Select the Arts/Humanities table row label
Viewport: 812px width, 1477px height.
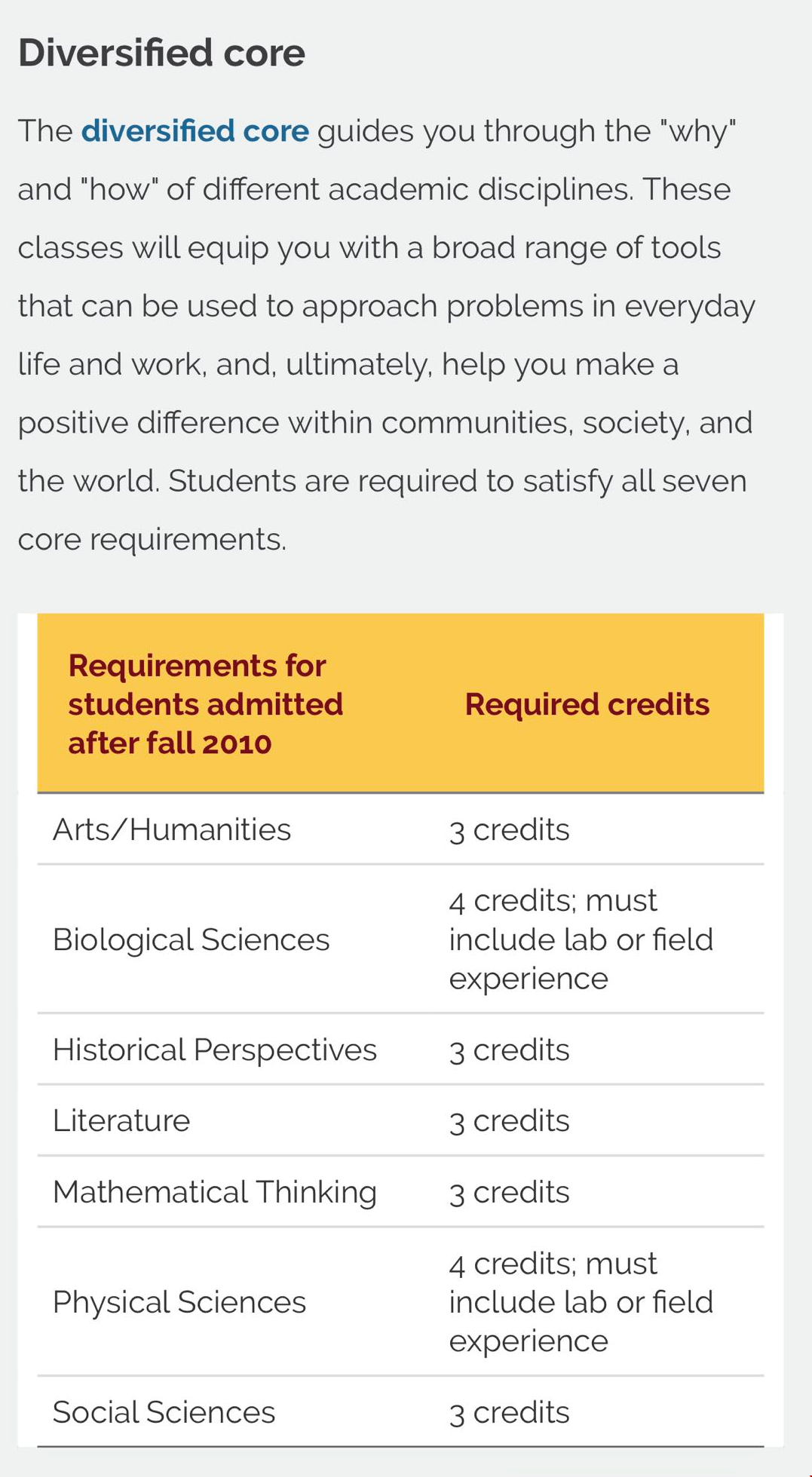pos(172,829)
